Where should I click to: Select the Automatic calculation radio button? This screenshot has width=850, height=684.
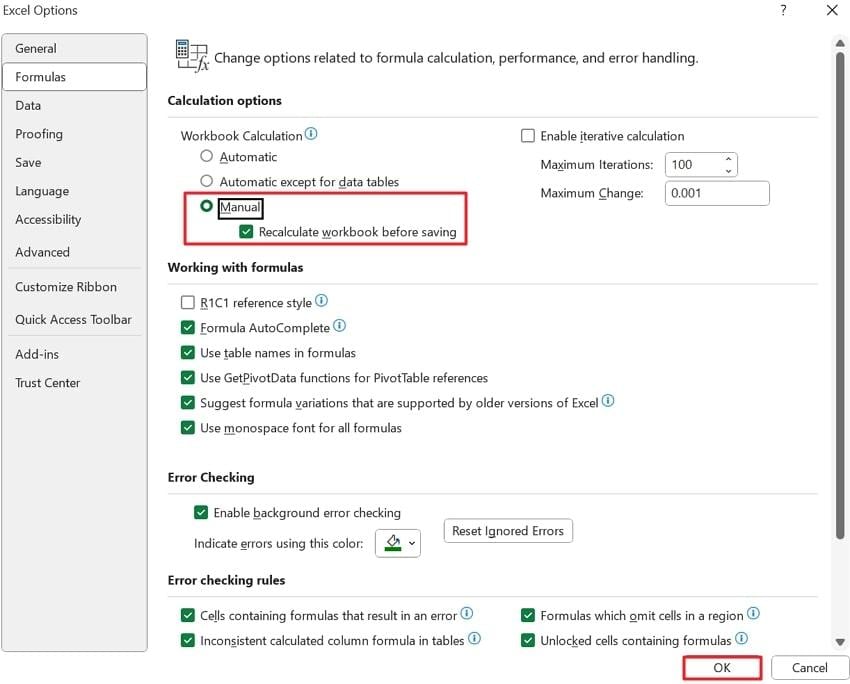[x=207, y=156]
